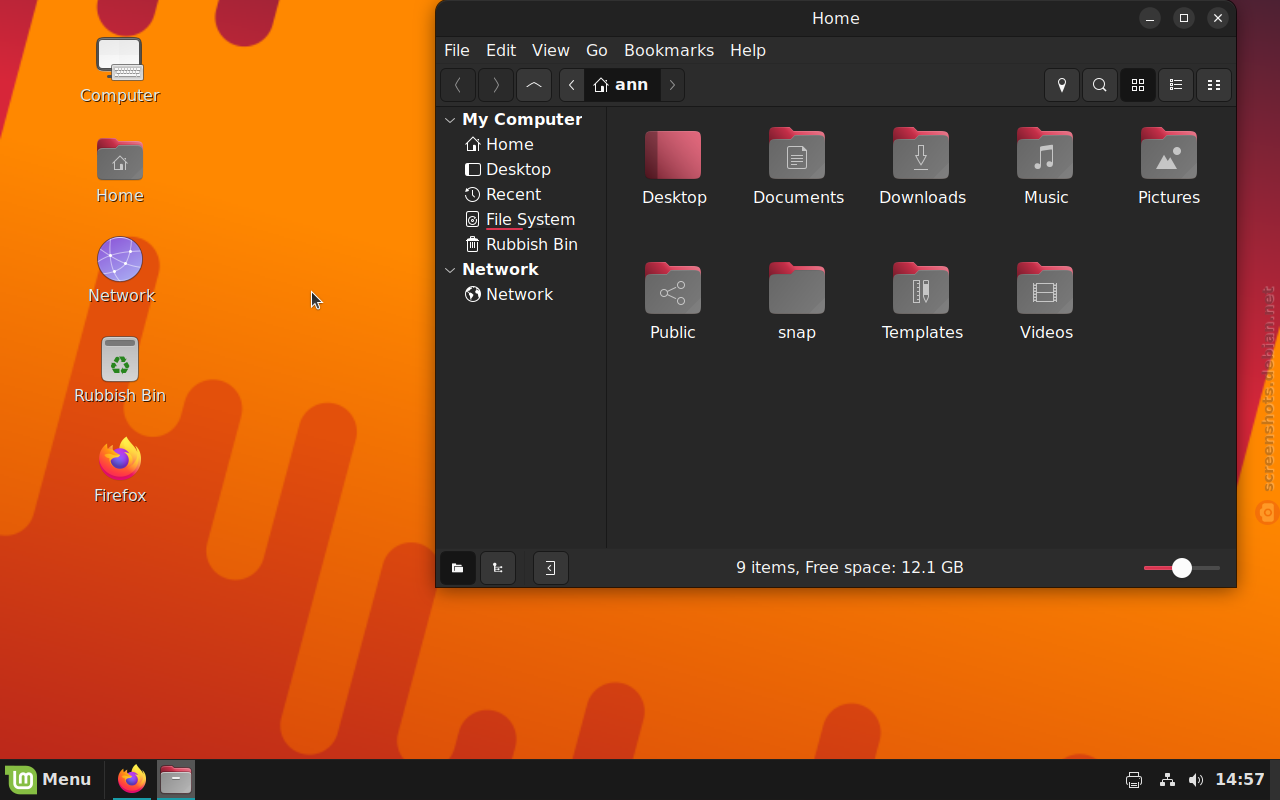Show places in the sidebar button
This screenshot has height=800, width=1280.
[458, 568]
